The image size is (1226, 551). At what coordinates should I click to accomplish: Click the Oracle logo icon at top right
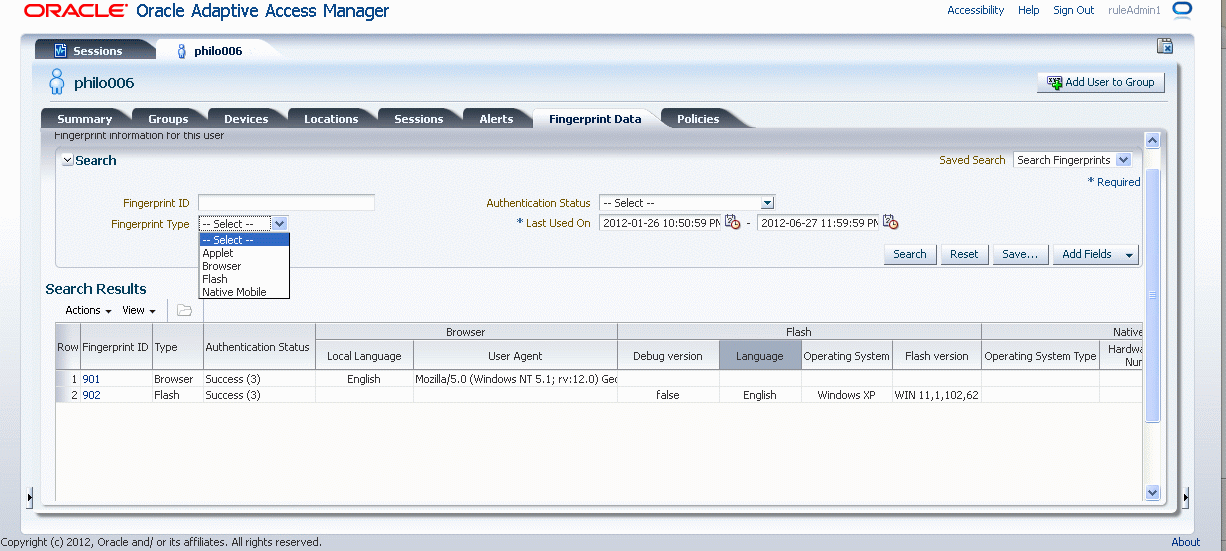[1183, 10]
